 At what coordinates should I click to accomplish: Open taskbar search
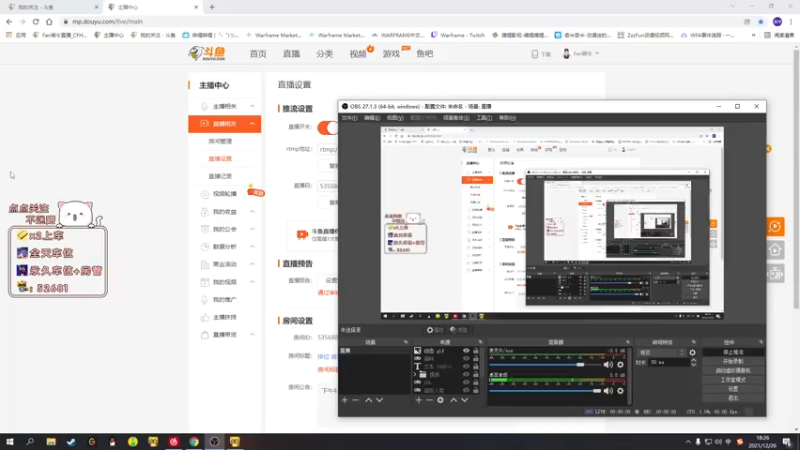pos(30,442)
